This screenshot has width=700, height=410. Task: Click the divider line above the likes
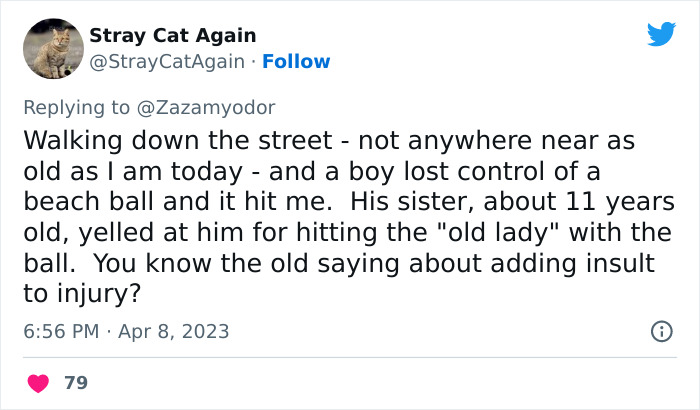tap(349, 357)
